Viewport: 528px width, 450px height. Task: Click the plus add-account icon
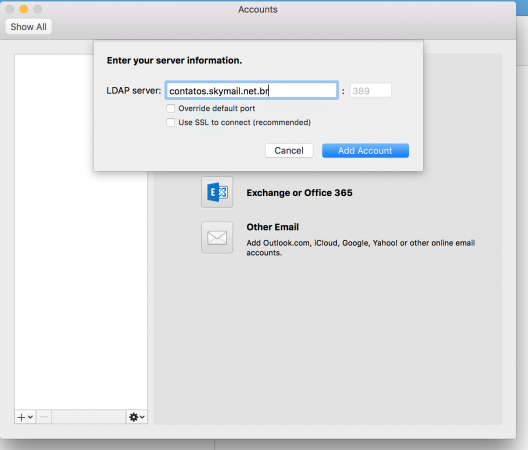(21, 417)
